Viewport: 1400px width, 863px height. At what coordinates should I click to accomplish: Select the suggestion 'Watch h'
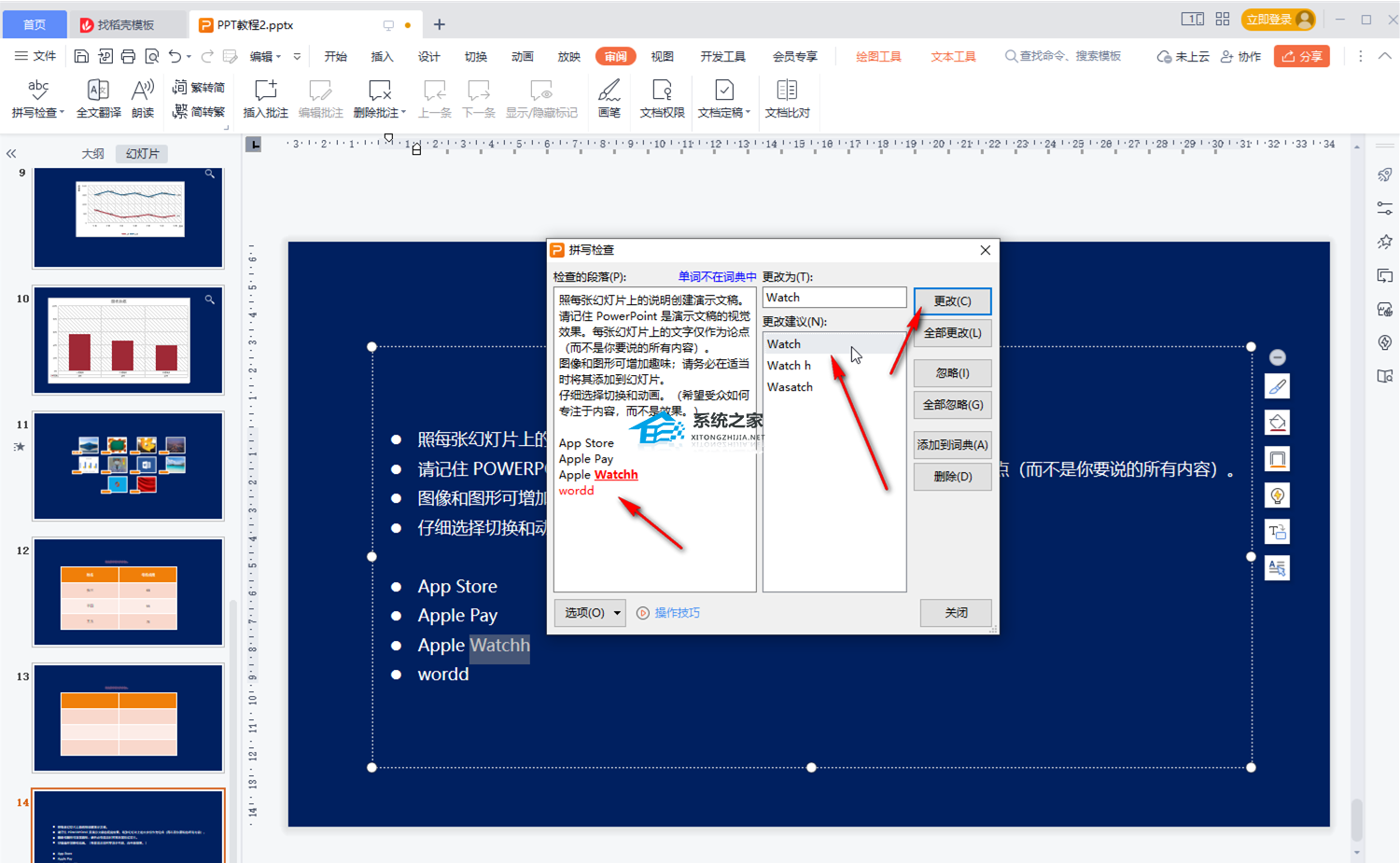click(833, 366)
